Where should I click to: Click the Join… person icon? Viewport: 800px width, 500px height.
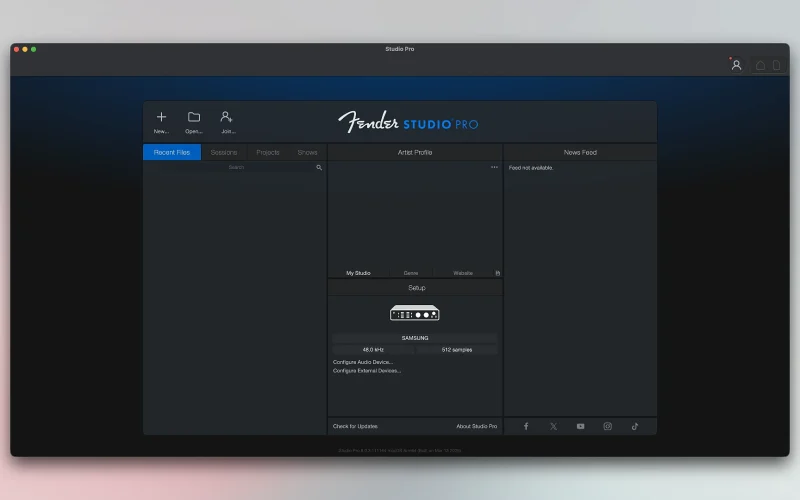point(226,117)
